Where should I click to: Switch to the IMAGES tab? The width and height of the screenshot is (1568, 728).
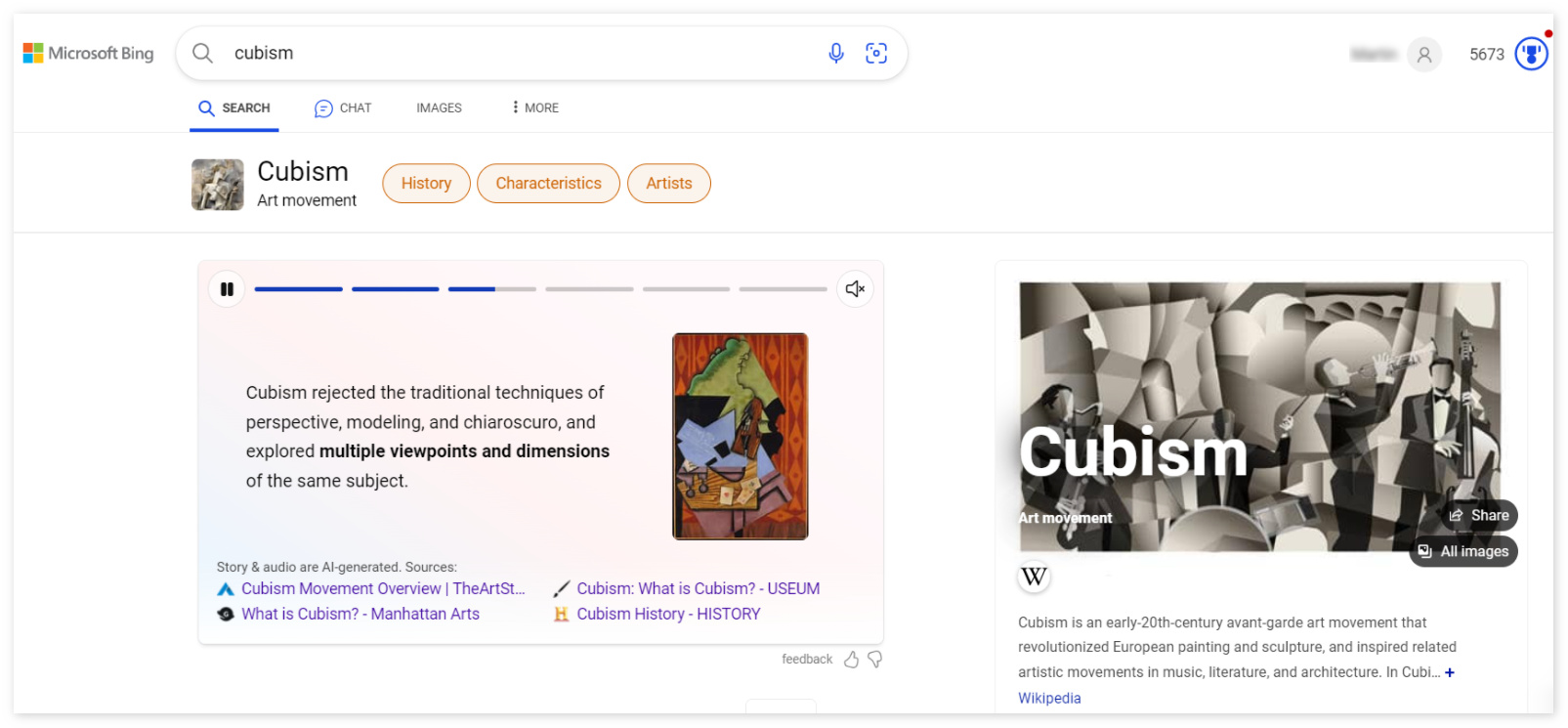(x=439, y=107)
